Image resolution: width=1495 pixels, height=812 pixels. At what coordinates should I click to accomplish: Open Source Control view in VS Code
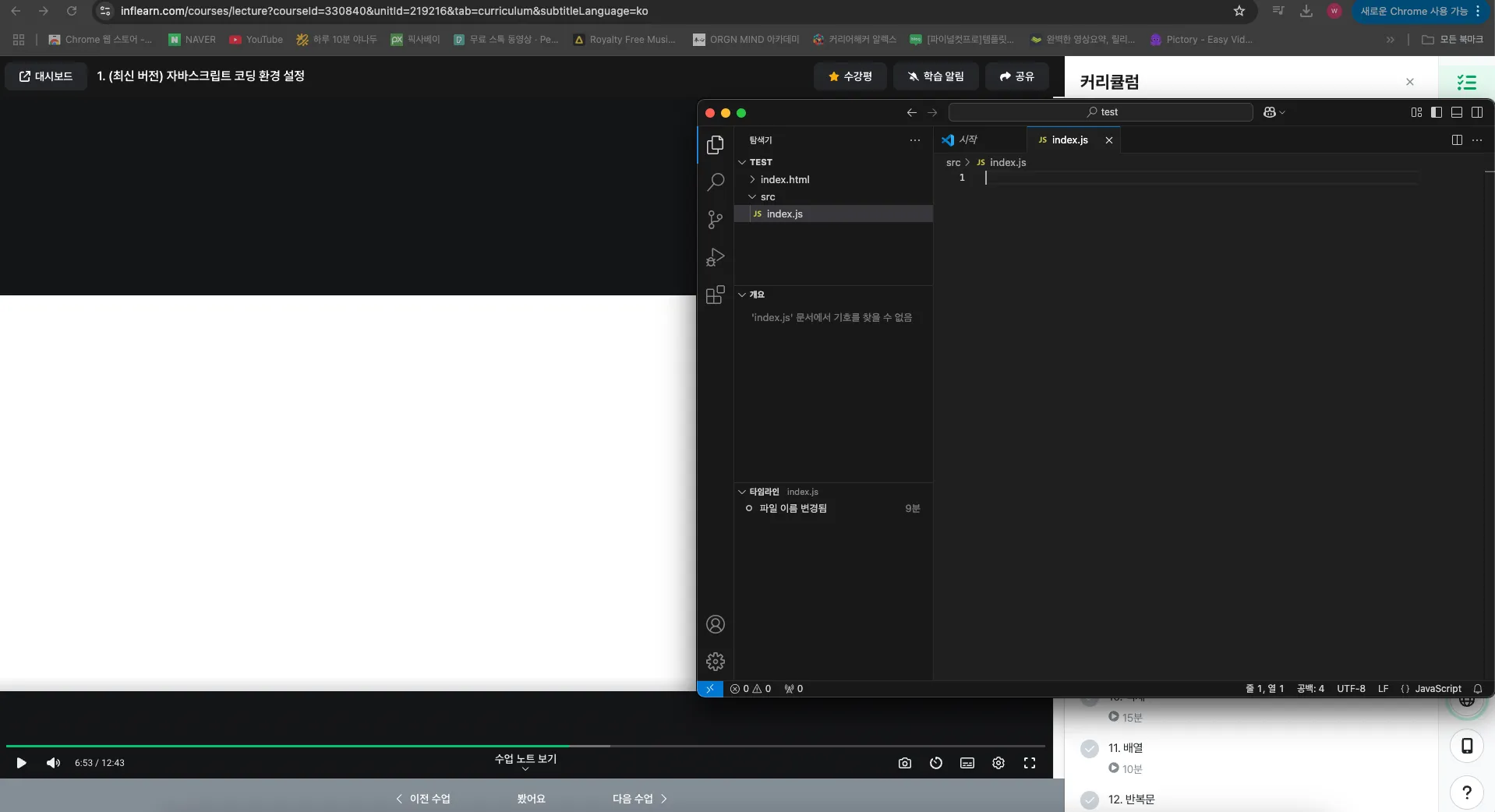click(715, 220)
